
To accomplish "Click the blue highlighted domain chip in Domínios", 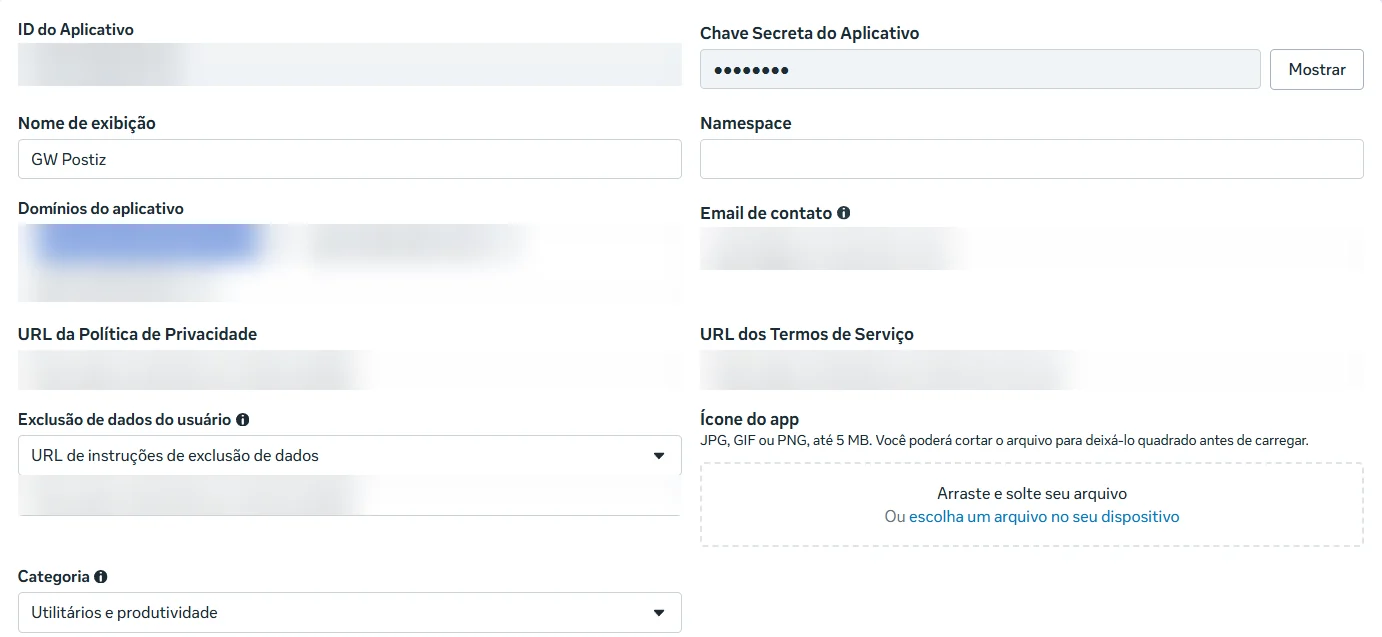I will click(x=150, y=245).
